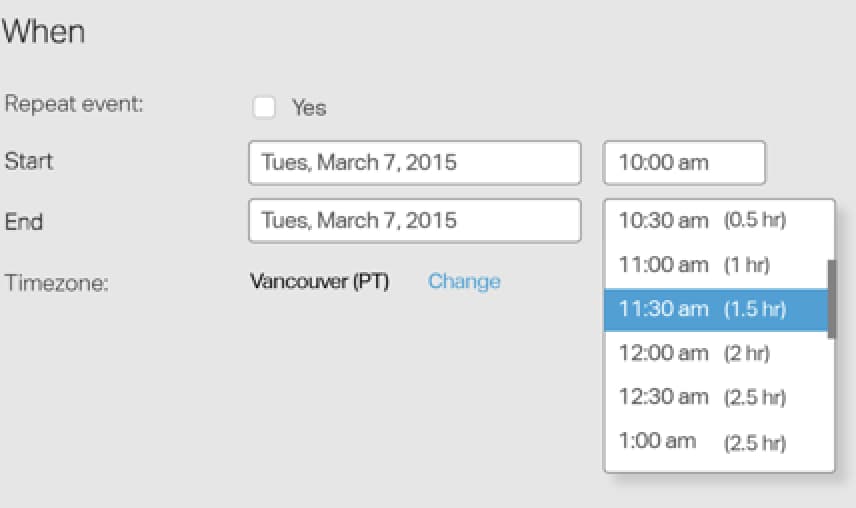Click the (0.5 hr) duration label
The height and width of the screenshot is (508, 856).
pos(755,221)
